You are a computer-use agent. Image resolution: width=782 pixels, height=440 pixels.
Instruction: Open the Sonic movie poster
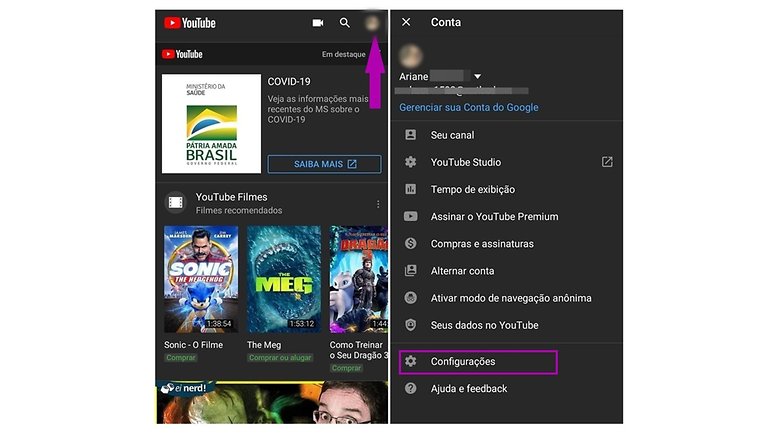201,279
